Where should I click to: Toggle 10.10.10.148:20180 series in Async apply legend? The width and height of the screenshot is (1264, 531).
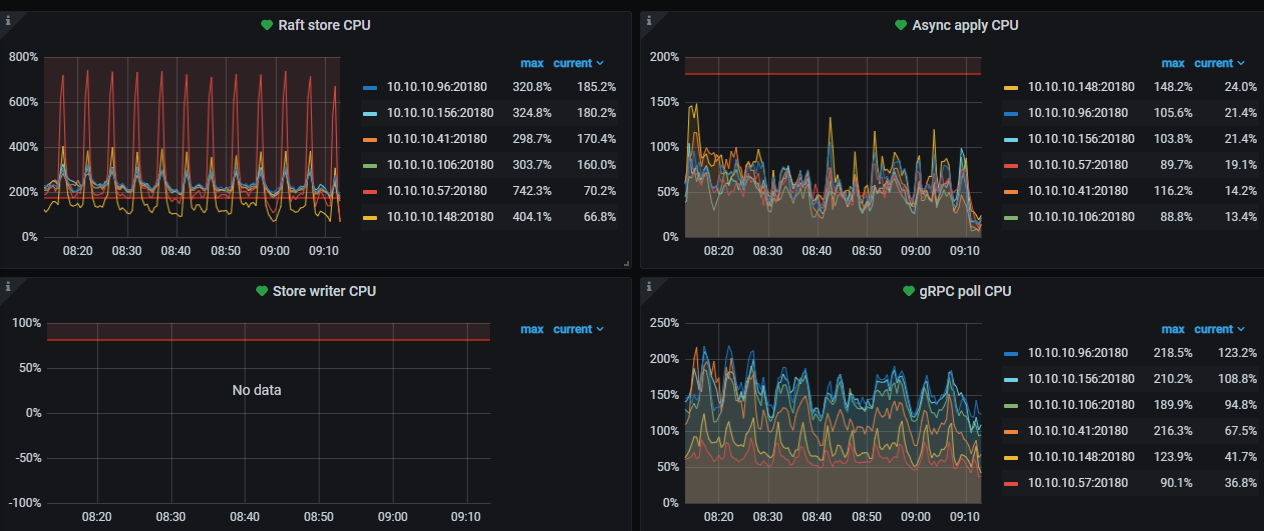pyautogui.click(x=1077, y=87)
